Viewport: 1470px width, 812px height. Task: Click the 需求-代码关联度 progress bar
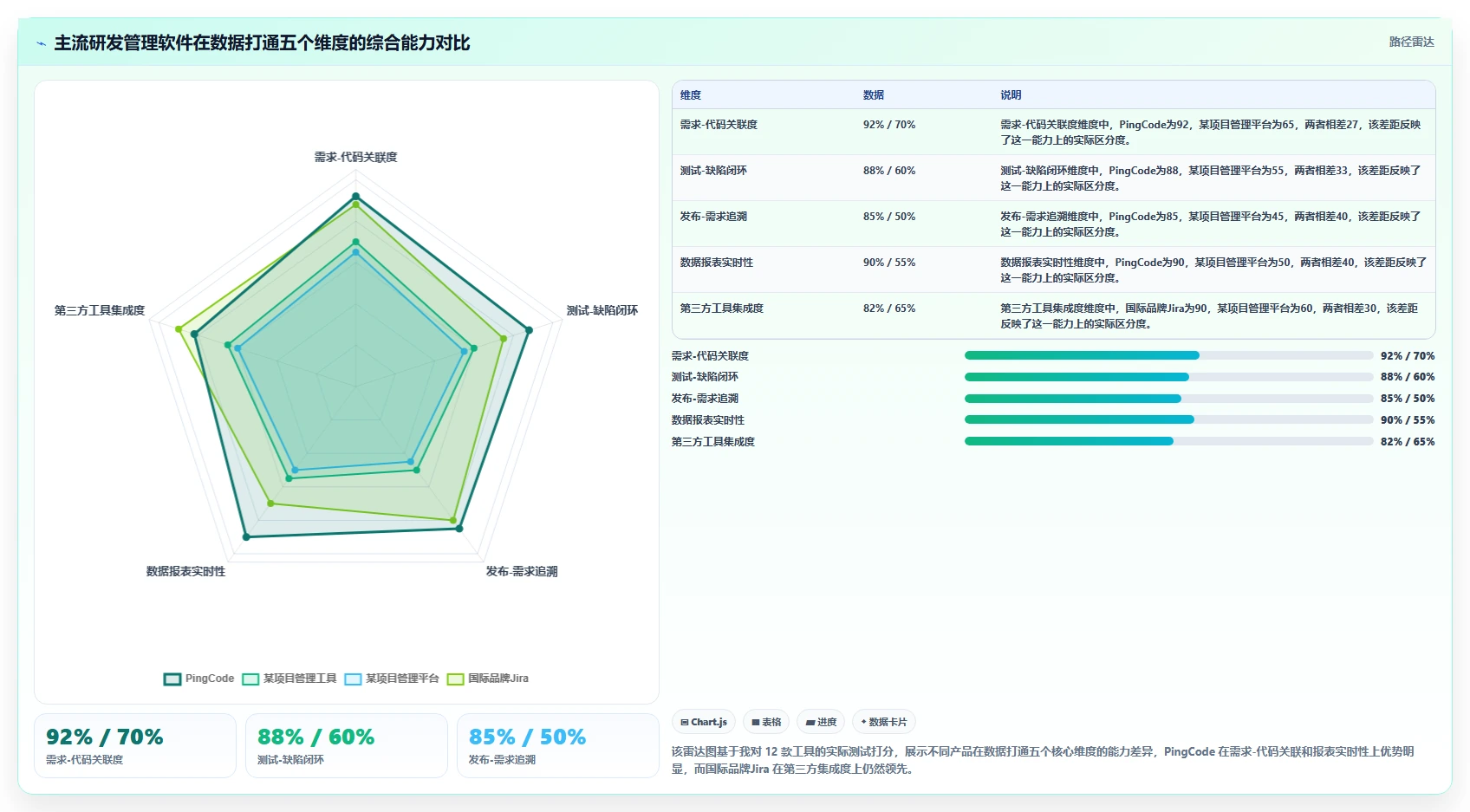click(x=1168, y=355)
